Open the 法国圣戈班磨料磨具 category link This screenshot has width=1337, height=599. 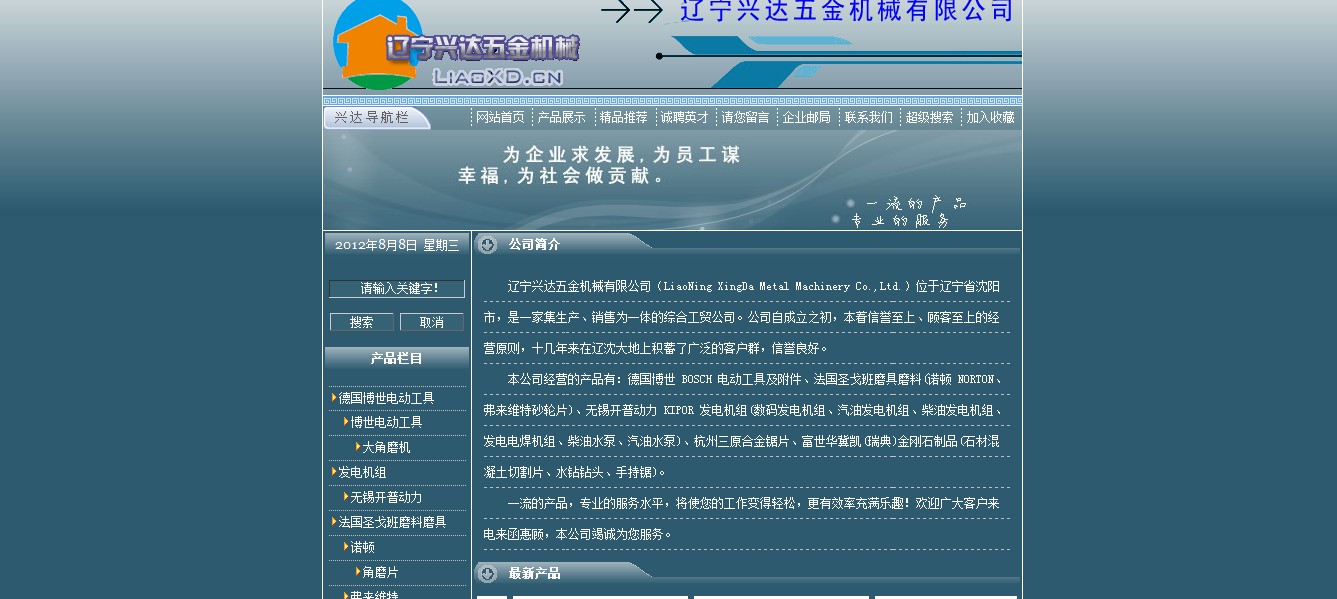(392, 522)
